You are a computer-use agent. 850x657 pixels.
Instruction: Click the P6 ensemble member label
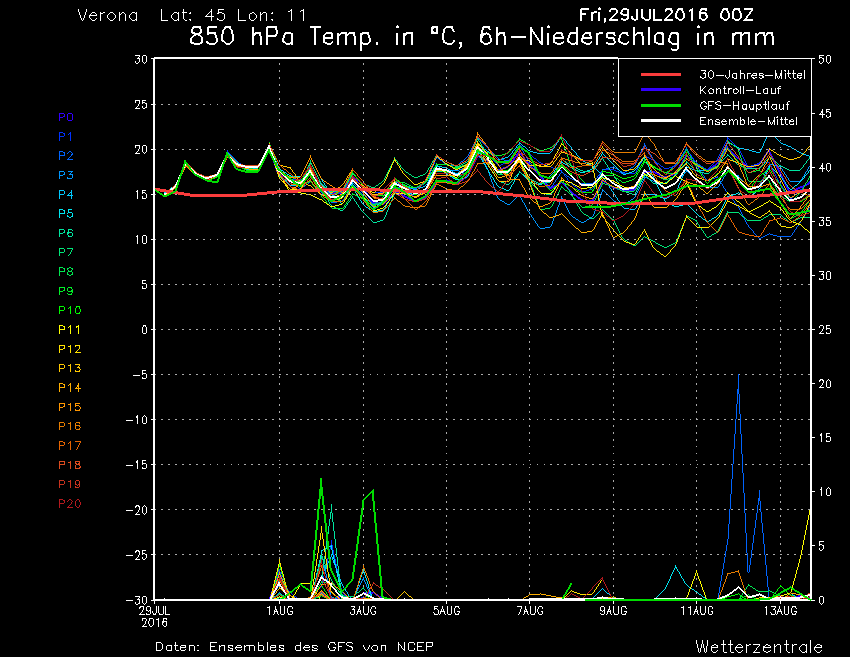[66, 233]
